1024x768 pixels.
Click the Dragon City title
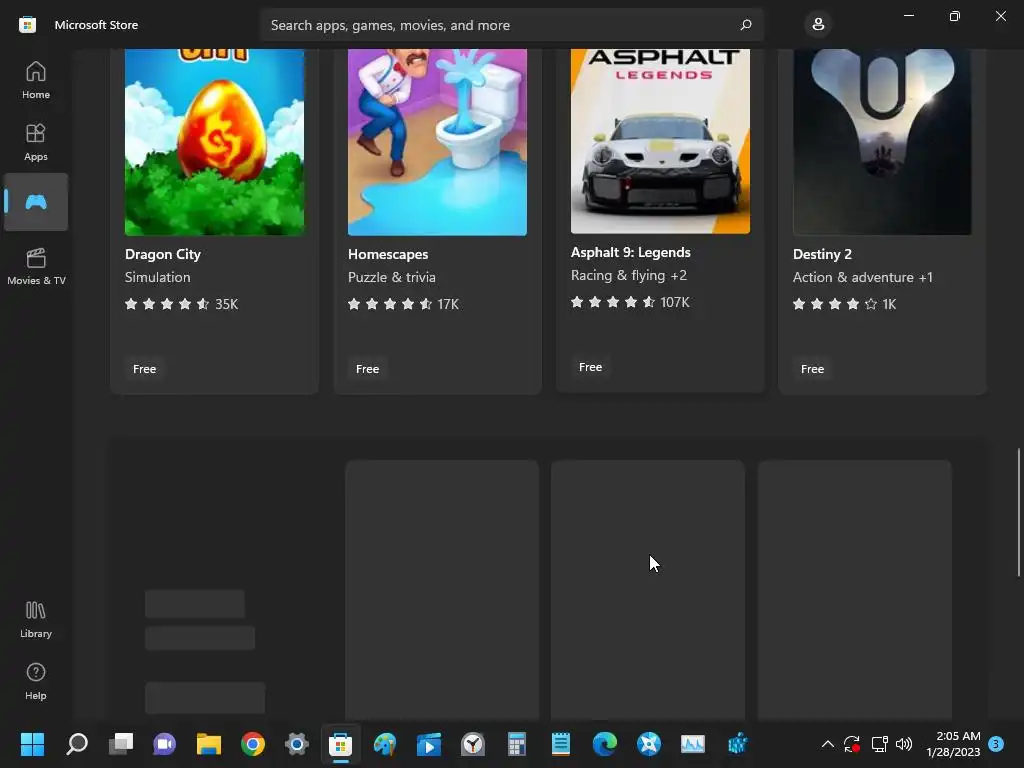tap(163, 254)
